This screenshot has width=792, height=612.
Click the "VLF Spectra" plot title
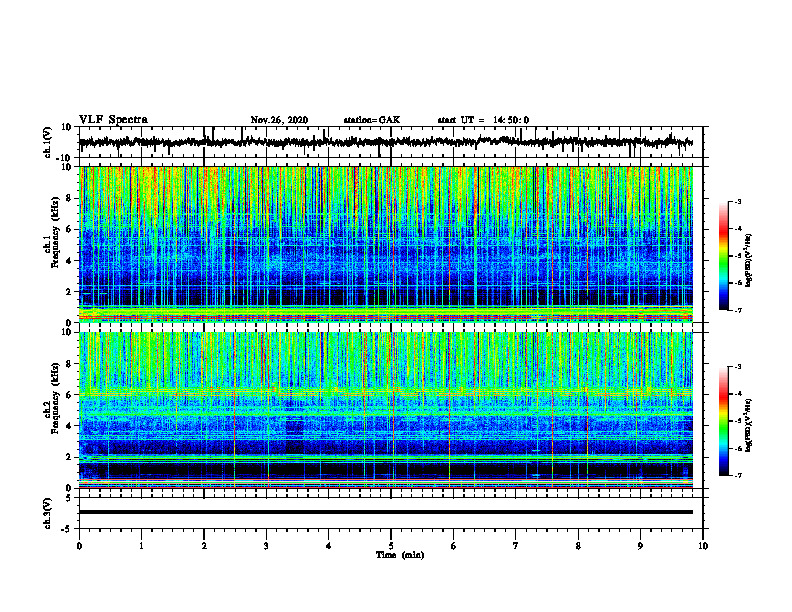click(113, 120)
